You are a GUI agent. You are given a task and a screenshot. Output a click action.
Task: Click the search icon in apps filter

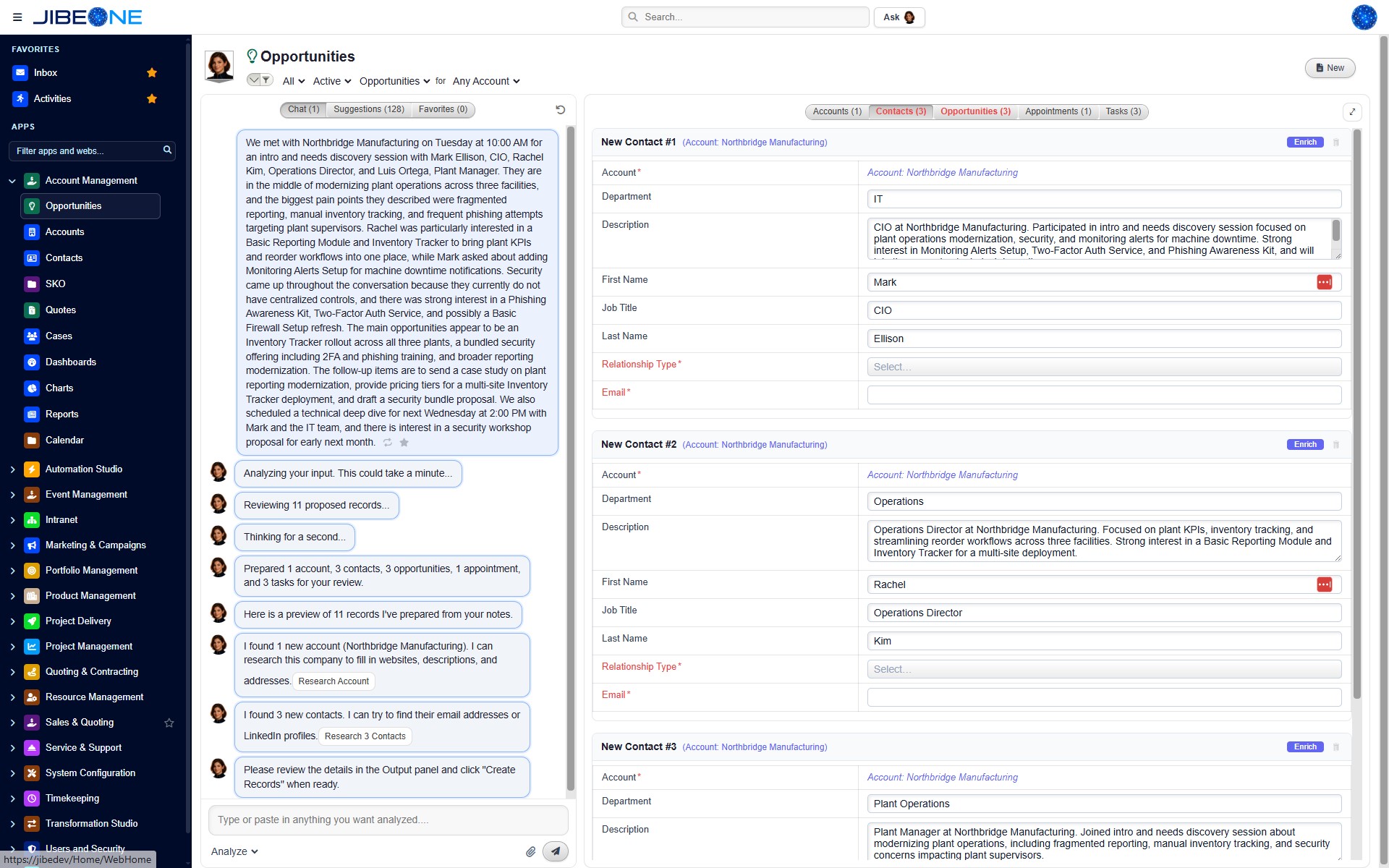(x=167, y=150)
